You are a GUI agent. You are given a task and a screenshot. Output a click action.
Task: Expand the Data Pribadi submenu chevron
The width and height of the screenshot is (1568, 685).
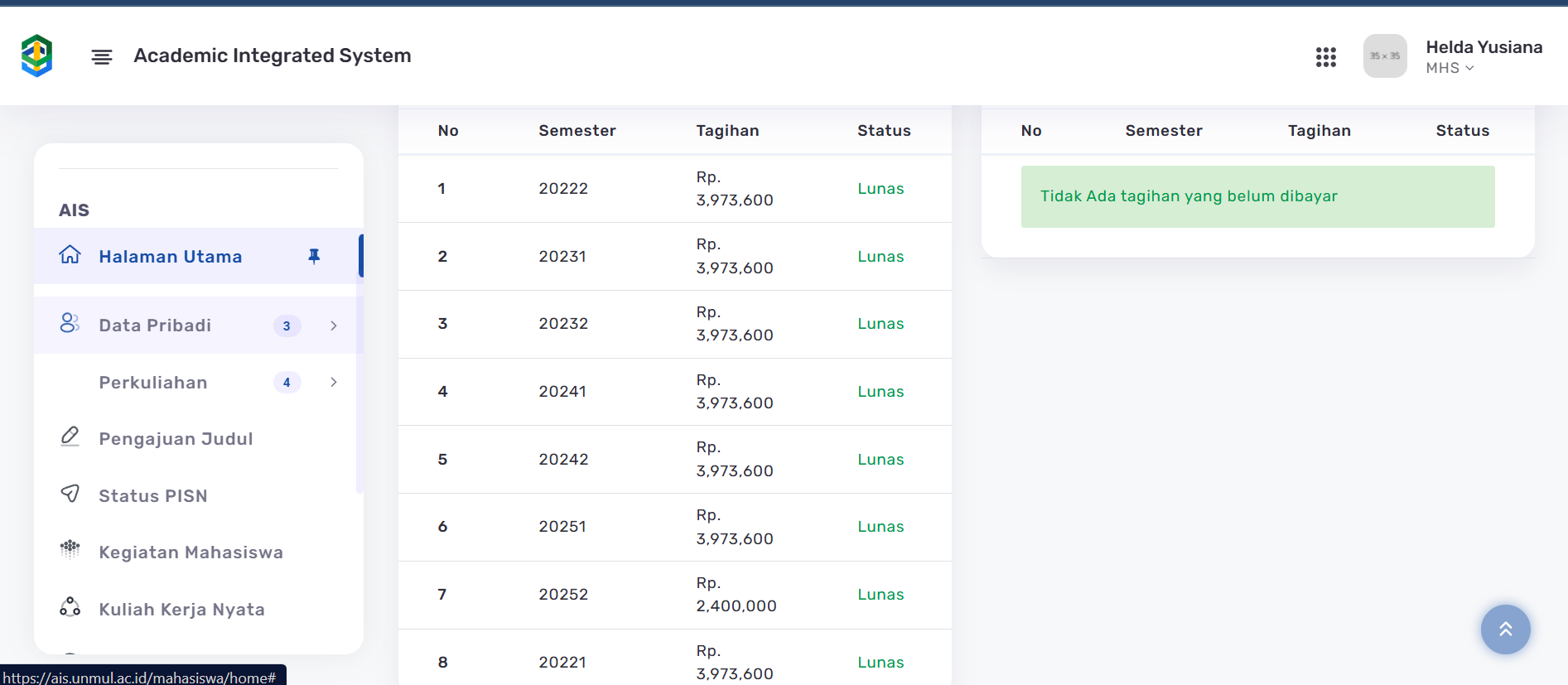[334, 326]
